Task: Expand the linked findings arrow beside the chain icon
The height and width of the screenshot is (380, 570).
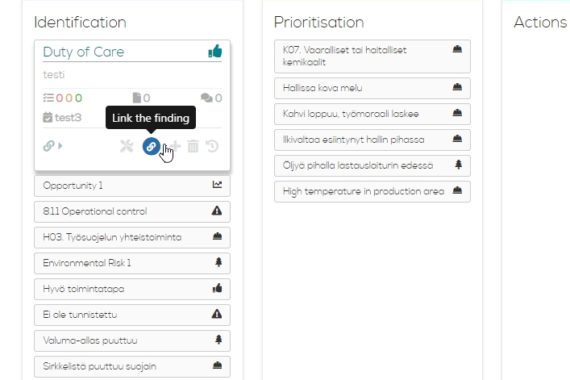Action: [x=60, y=146]
